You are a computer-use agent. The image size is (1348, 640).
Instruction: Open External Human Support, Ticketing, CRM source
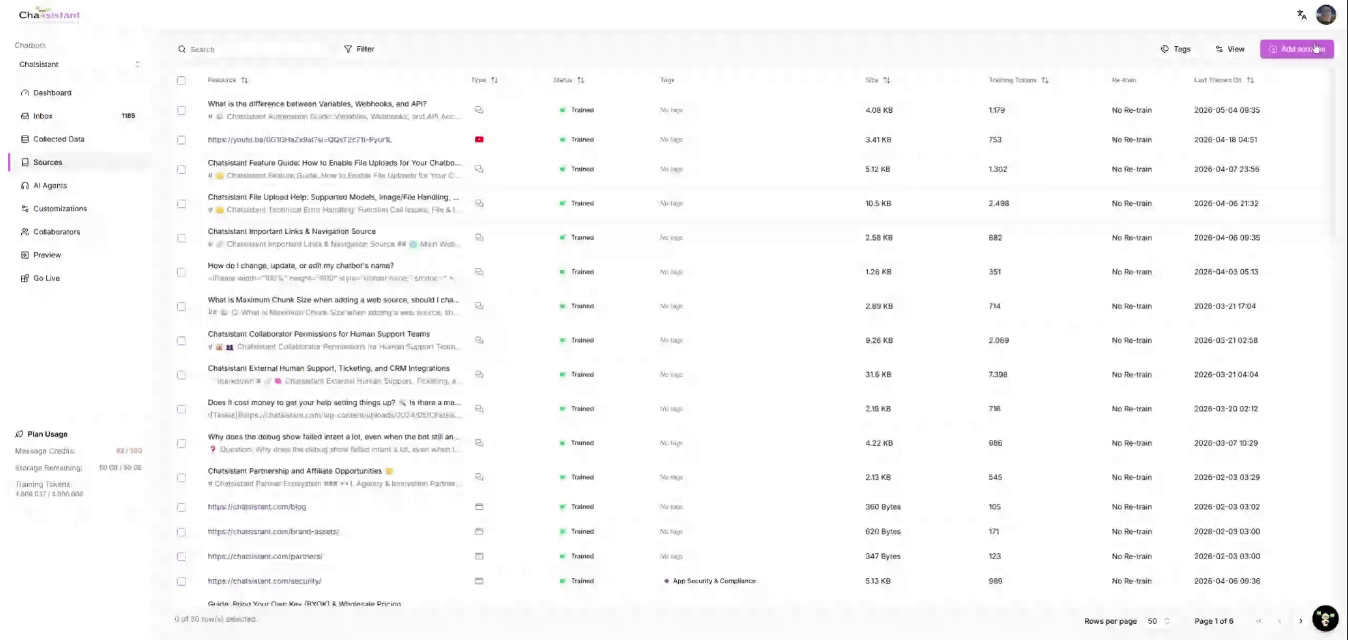point(329,368)
